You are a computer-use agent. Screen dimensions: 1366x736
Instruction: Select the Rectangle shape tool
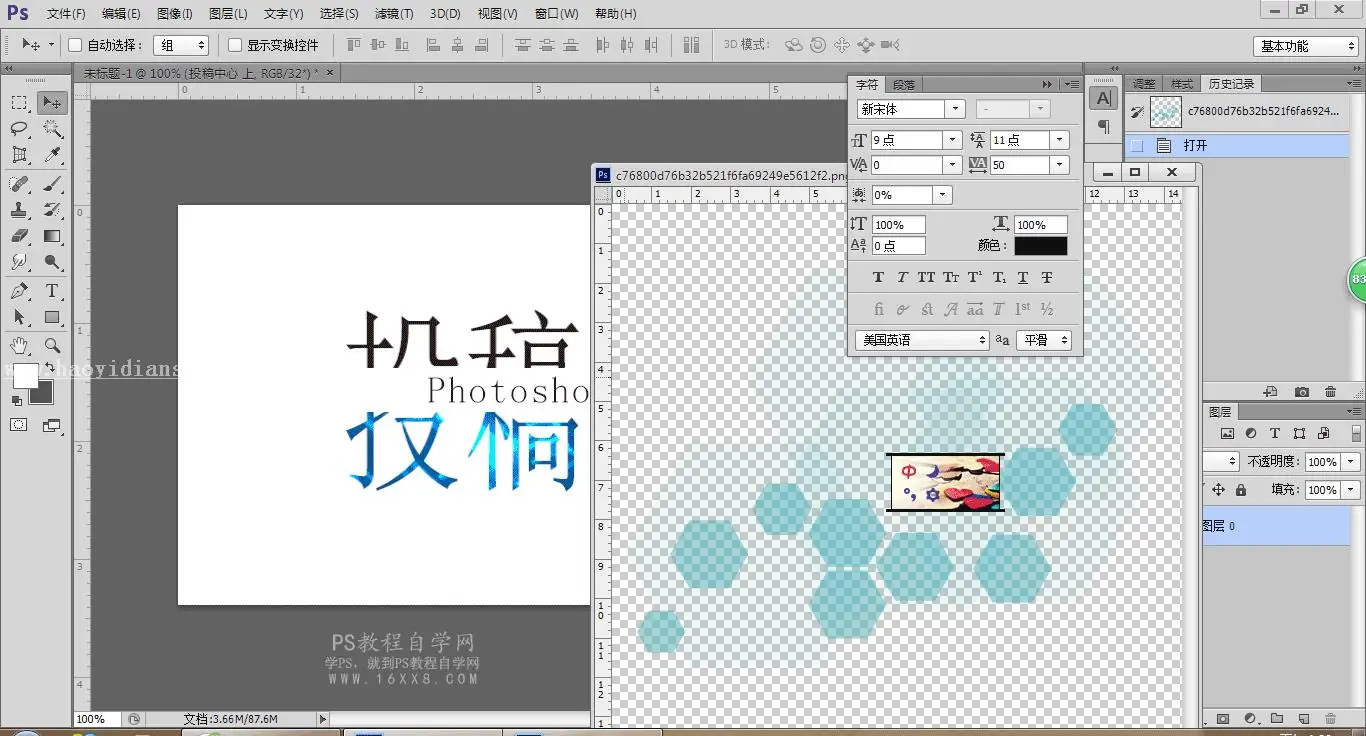(x=52, y=317)
